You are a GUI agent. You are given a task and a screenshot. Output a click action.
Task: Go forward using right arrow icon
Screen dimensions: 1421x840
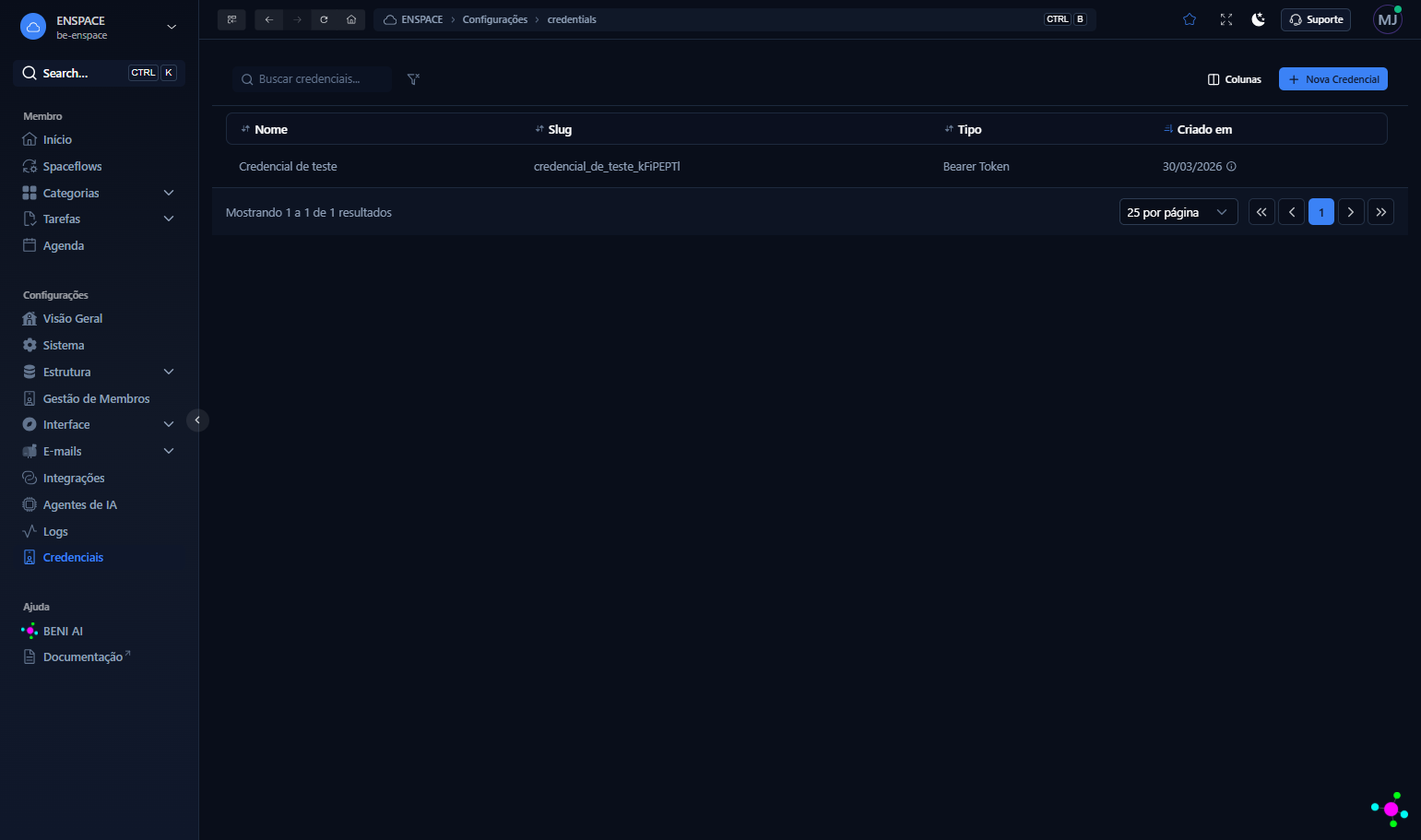tap(297, 19)
